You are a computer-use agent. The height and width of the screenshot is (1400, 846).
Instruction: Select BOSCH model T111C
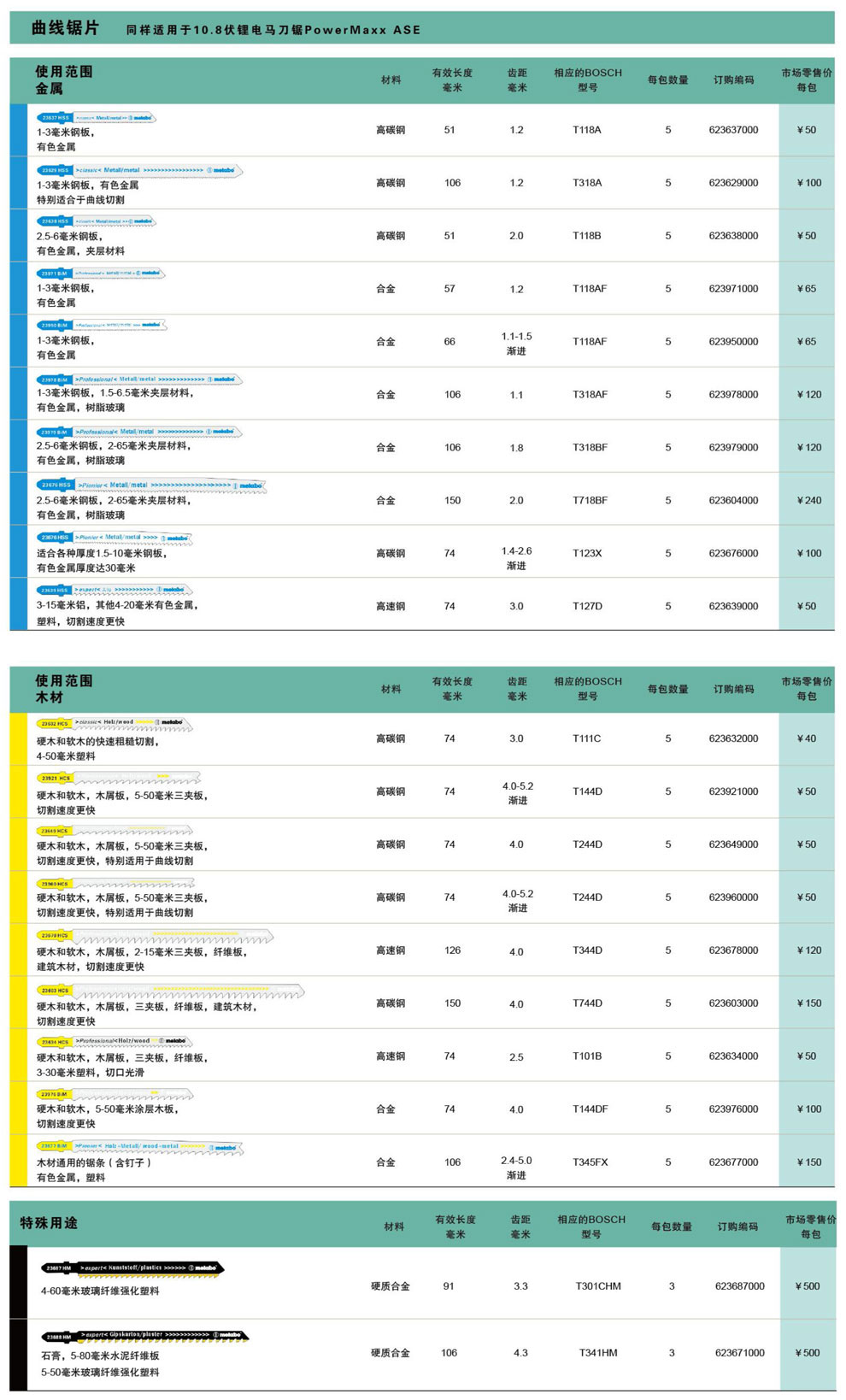(587, 738)
